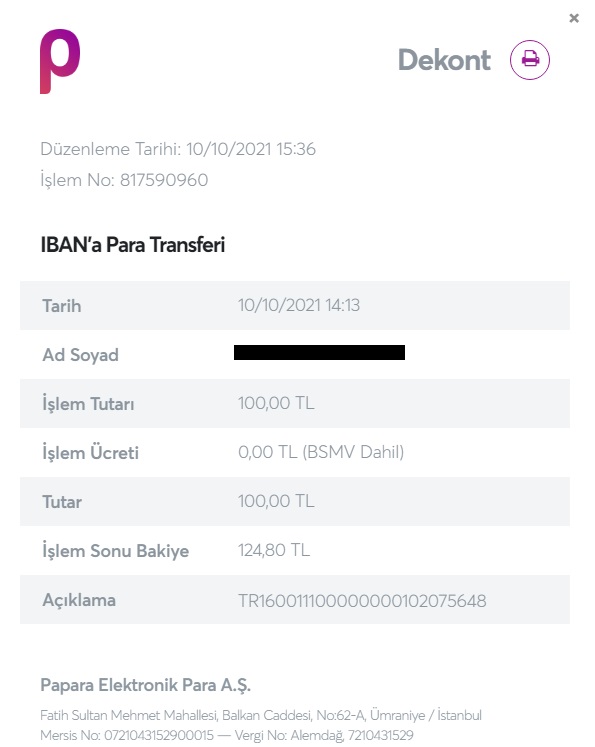
Task: Click the Dekont heading
Action: point(444,60)
